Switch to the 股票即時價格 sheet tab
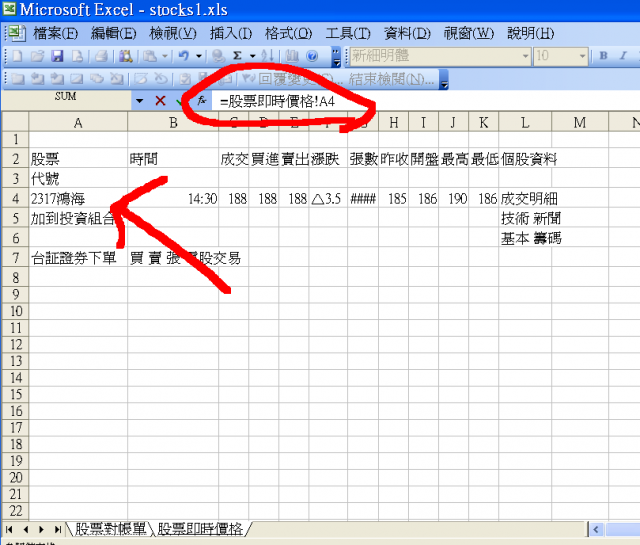This screenshot has height=545, width=640. click(x=200, y=529)
